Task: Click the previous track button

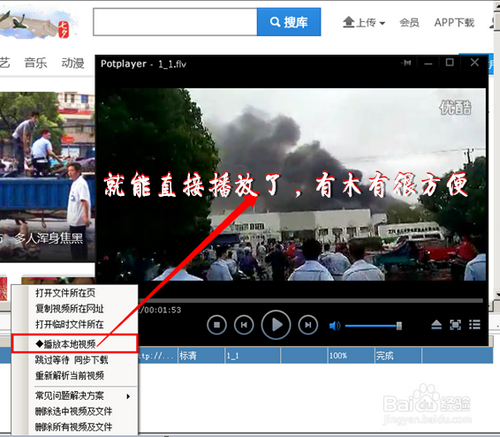Action: pos(244,325)
